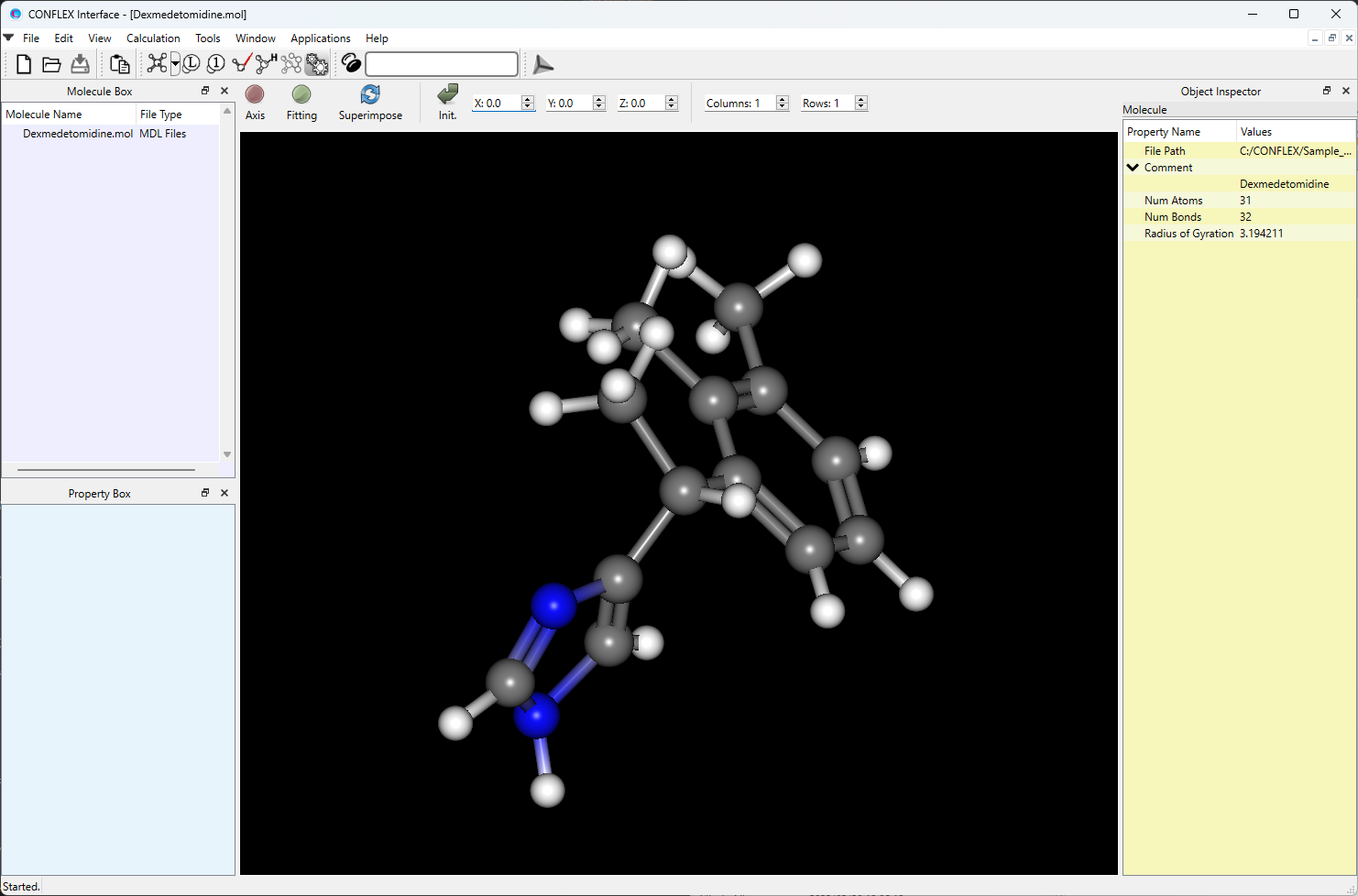
Task: Open the calculation settings gear icon
Action: click(x=316, y=64)
